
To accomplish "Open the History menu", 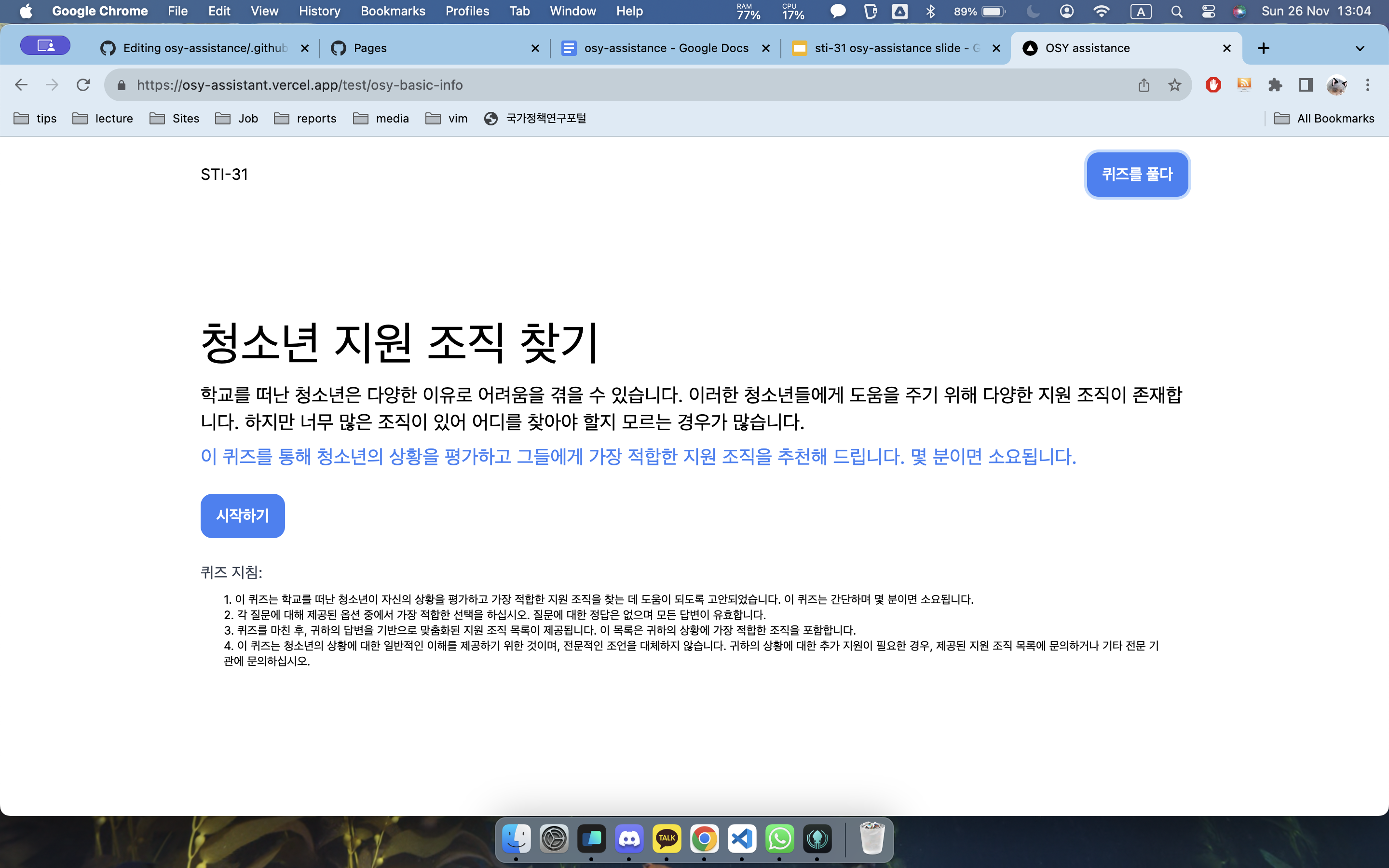I will click(319, 12).
